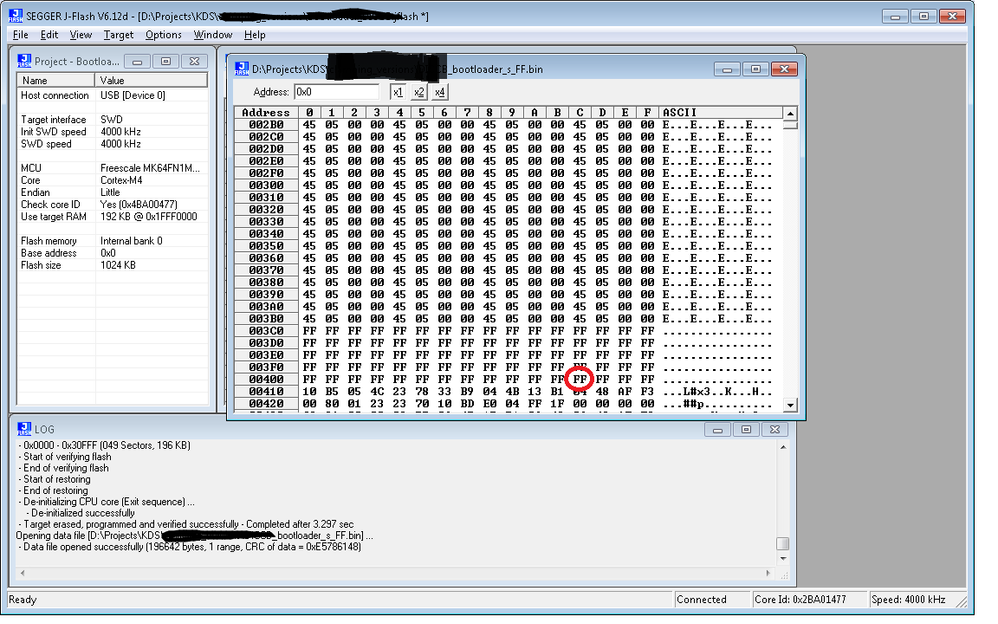The image size is (998, 624).
Task: Maximize the bin file hex window
Action: pyautogui.click(x=756, y=69)
